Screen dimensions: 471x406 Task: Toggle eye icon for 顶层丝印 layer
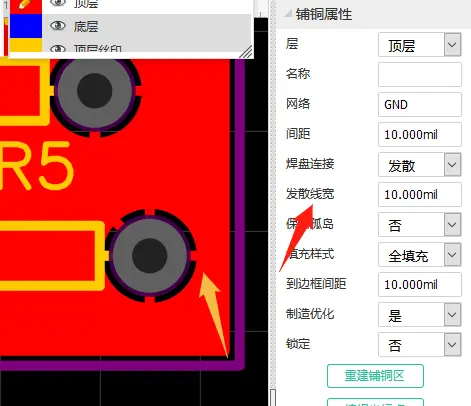tap(58, 49)
